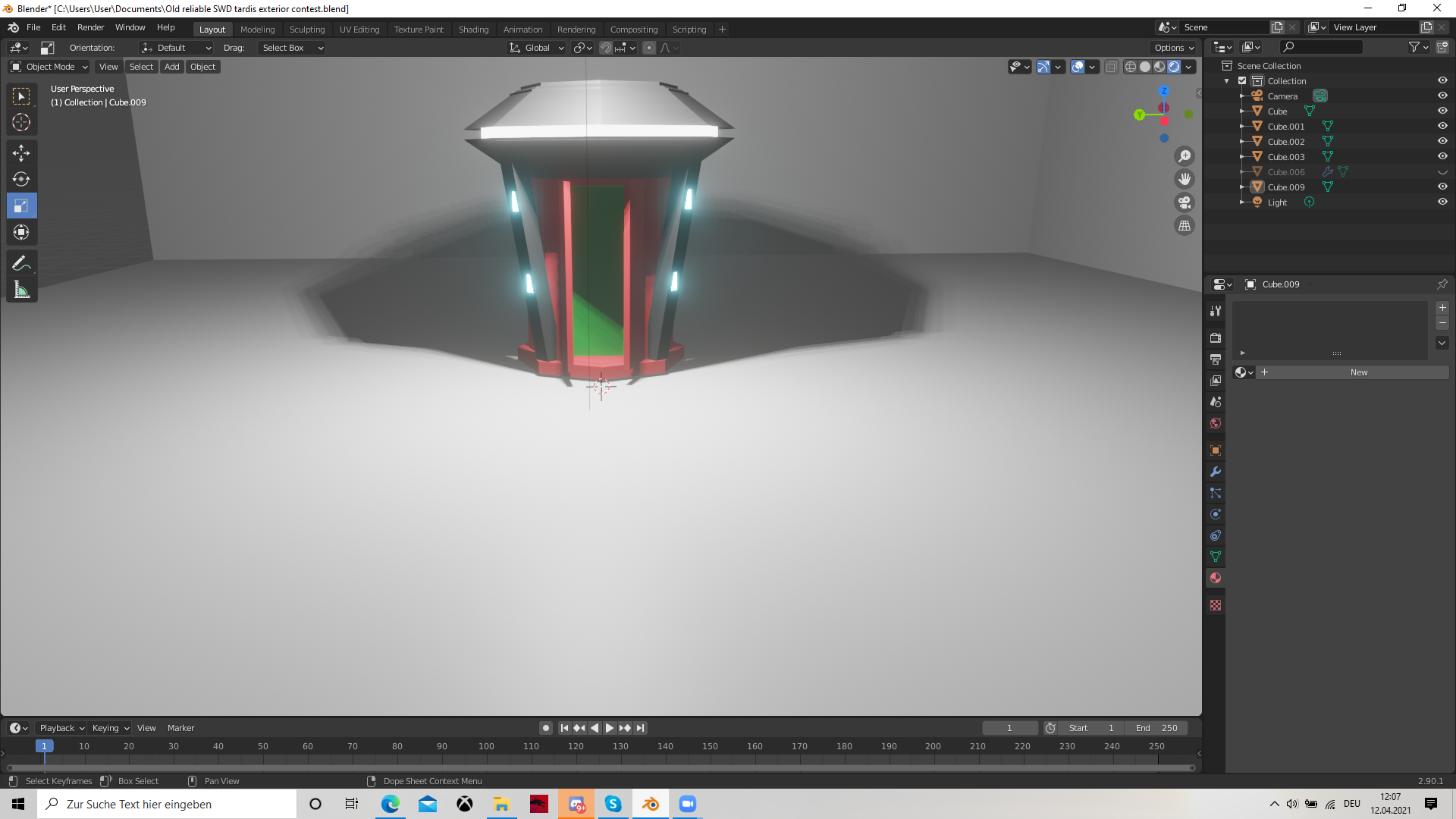
Task: Open Orientation Default dropdown
Action: pos(176,48)
